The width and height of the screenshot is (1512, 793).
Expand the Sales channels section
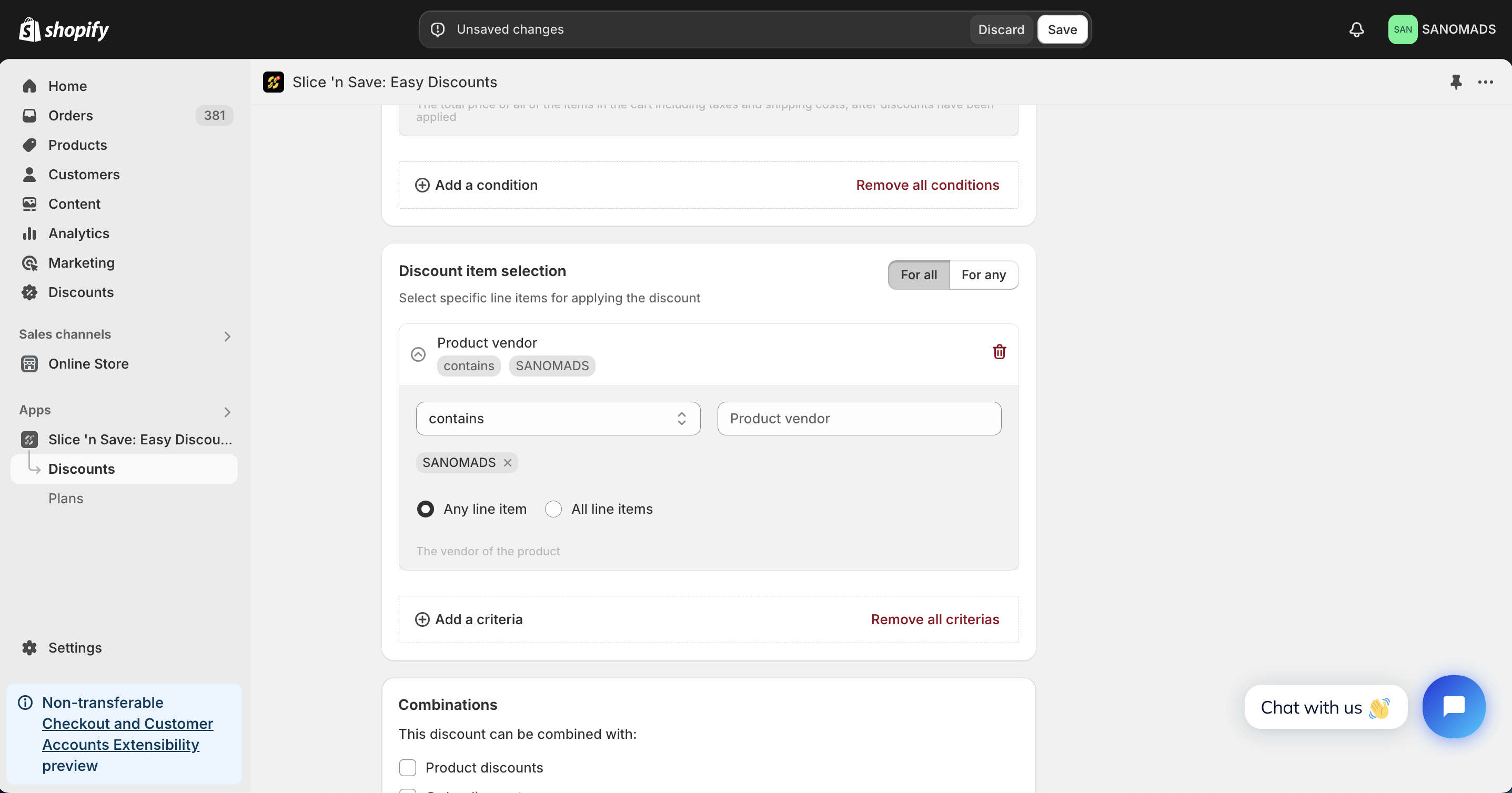coord(227,336)
